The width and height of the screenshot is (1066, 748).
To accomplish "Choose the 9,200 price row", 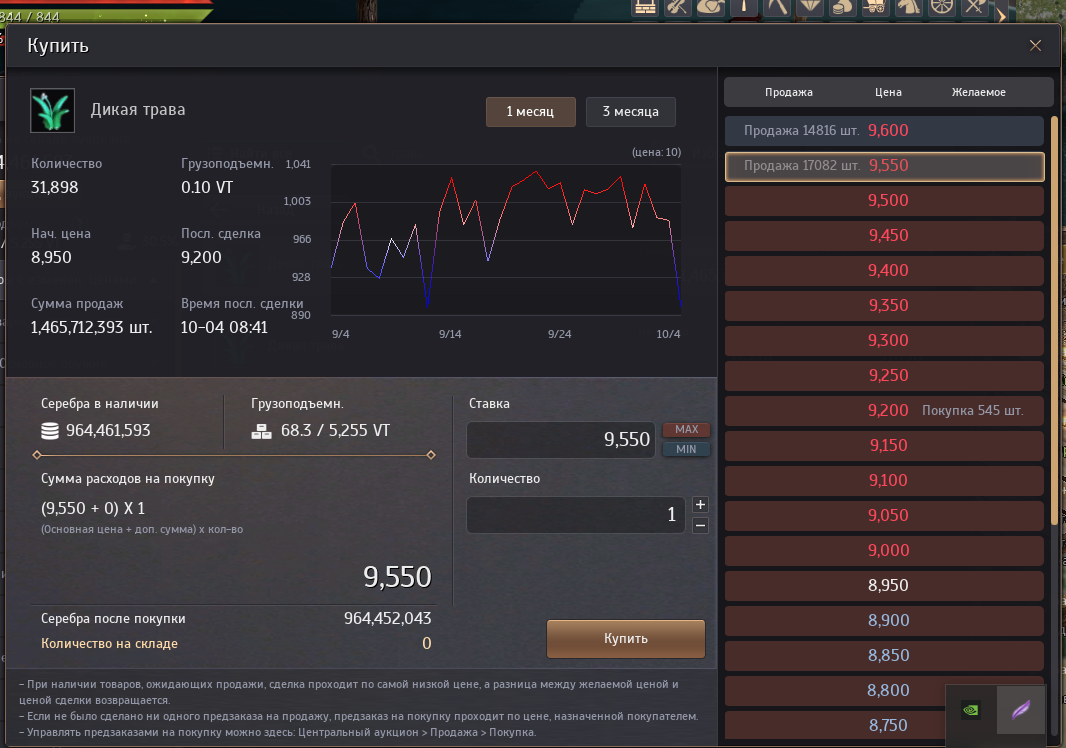I will point(884,411).
